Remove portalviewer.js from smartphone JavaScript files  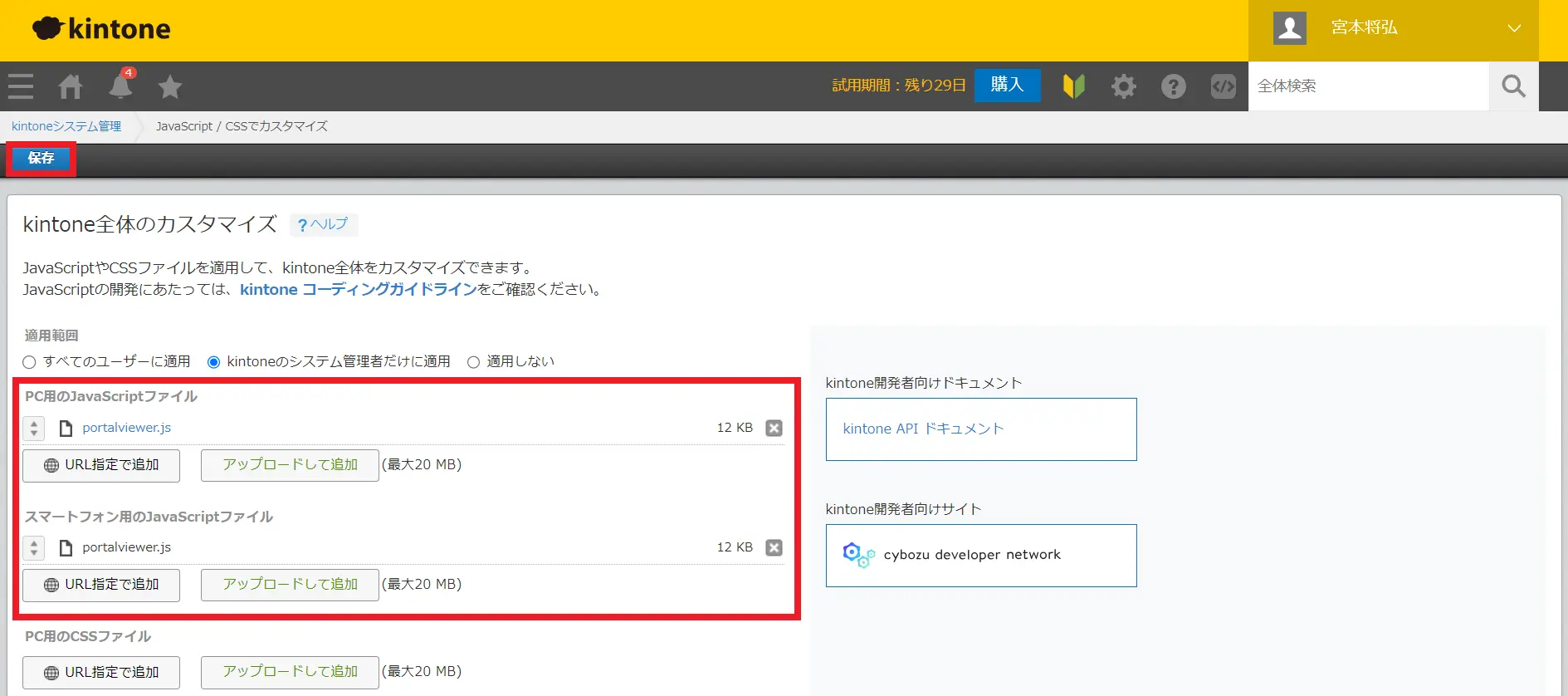pyautogui.click(x=774, y=547)
